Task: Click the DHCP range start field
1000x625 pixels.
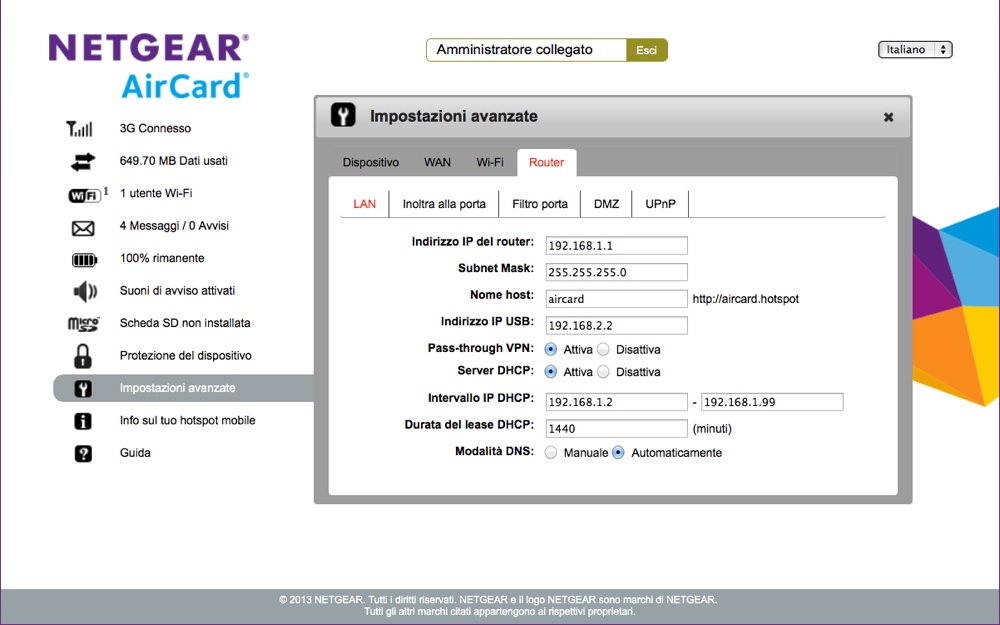Action: (617, 402)
